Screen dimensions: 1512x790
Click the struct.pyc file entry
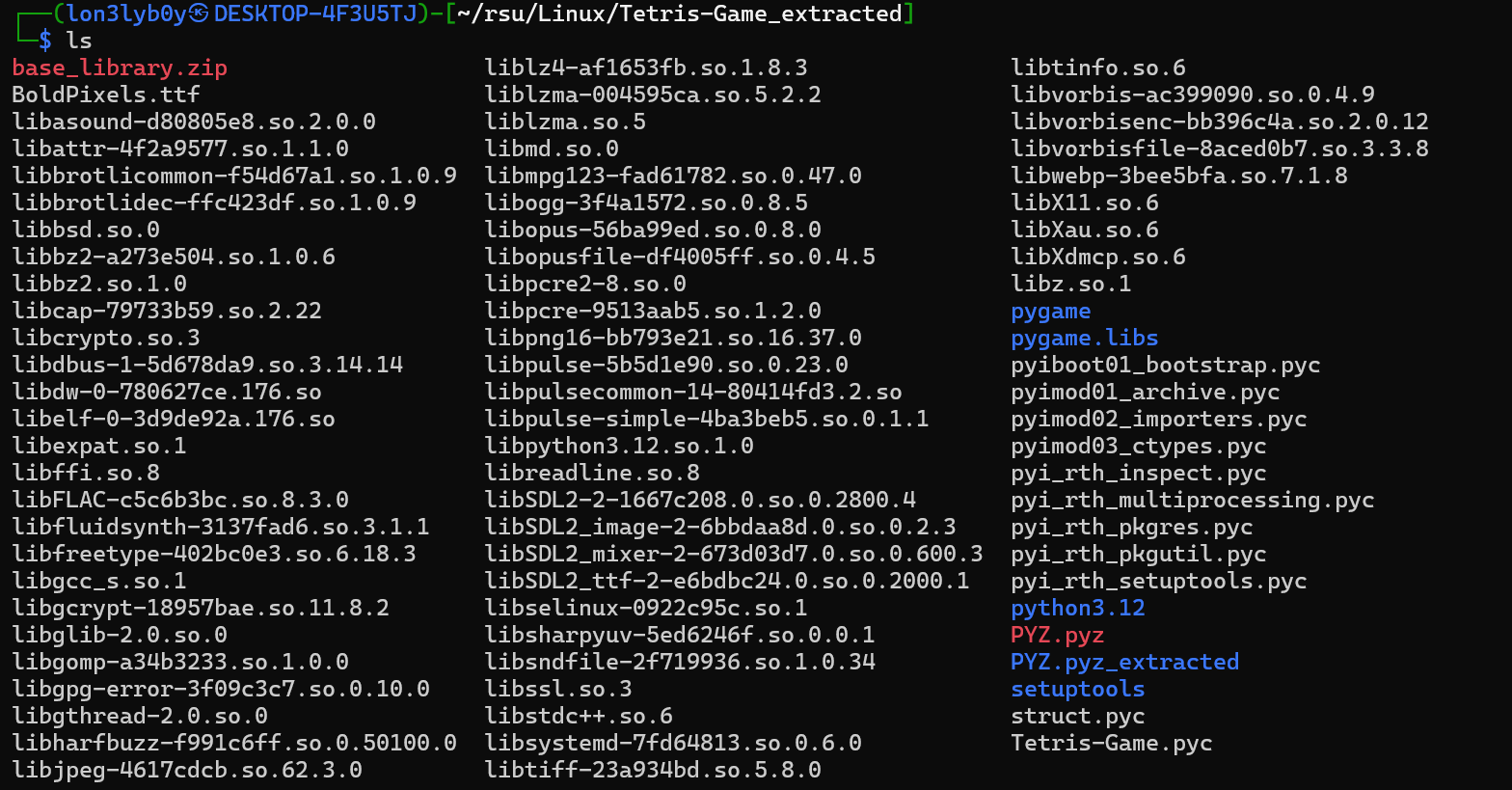(x=1077, y=717)
